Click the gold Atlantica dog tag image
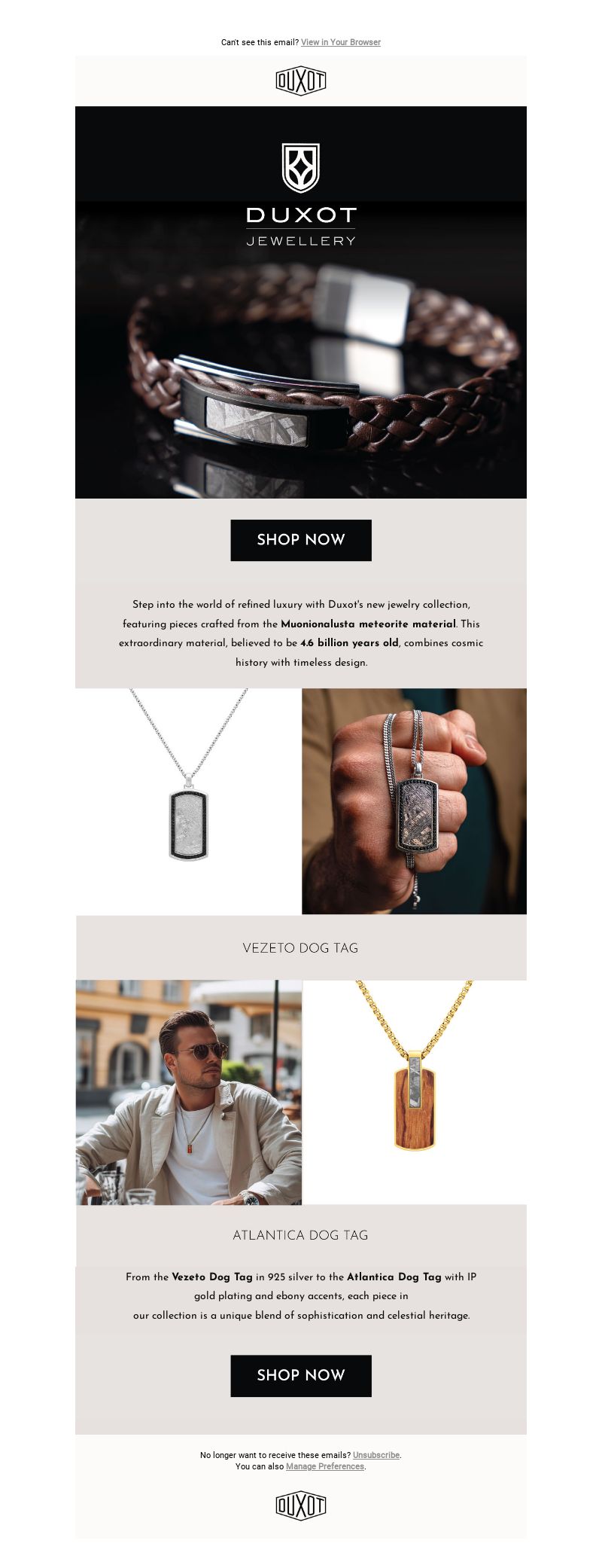Image resolution: width=602 pixels, height=1568 pixels. (x=415, y=1092)
